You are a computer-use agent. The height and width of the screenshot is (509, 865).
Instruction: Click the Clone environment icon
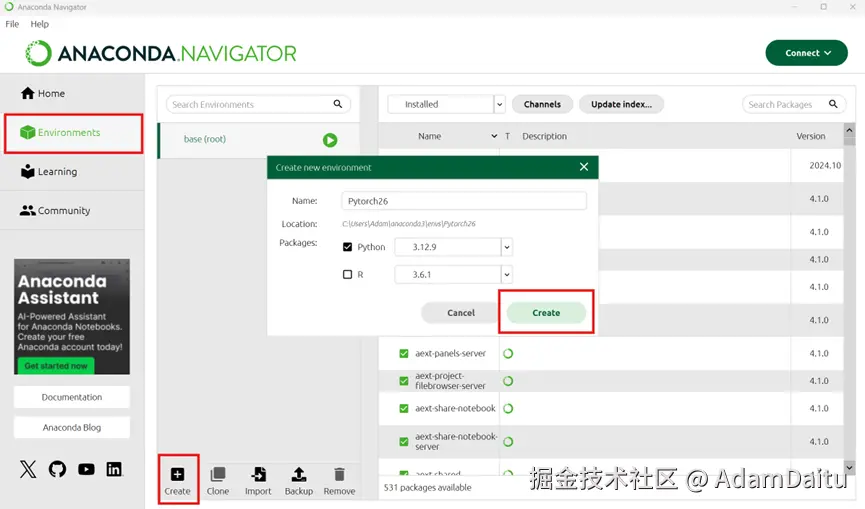pos(218,474)
